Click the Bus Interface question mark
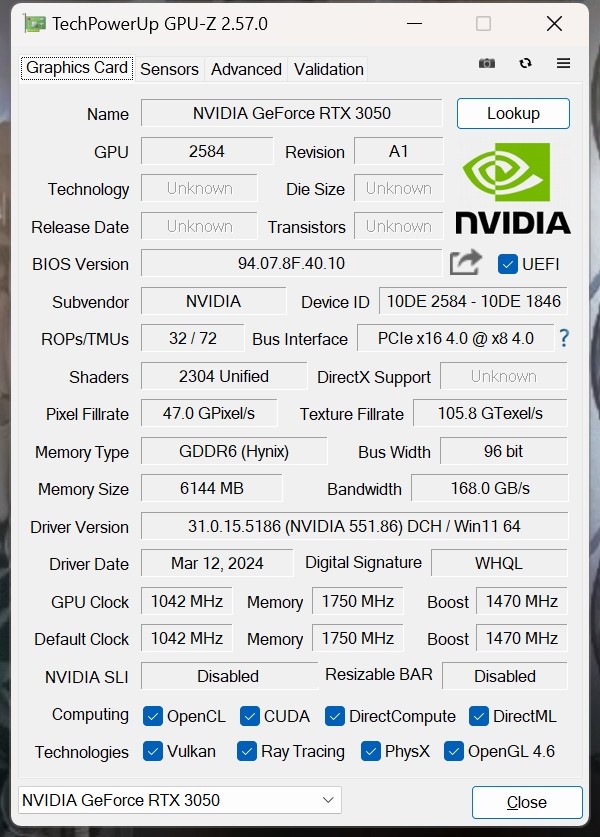Screen dimensions: 600x837 pyautogui.click(x=564, y=338)
